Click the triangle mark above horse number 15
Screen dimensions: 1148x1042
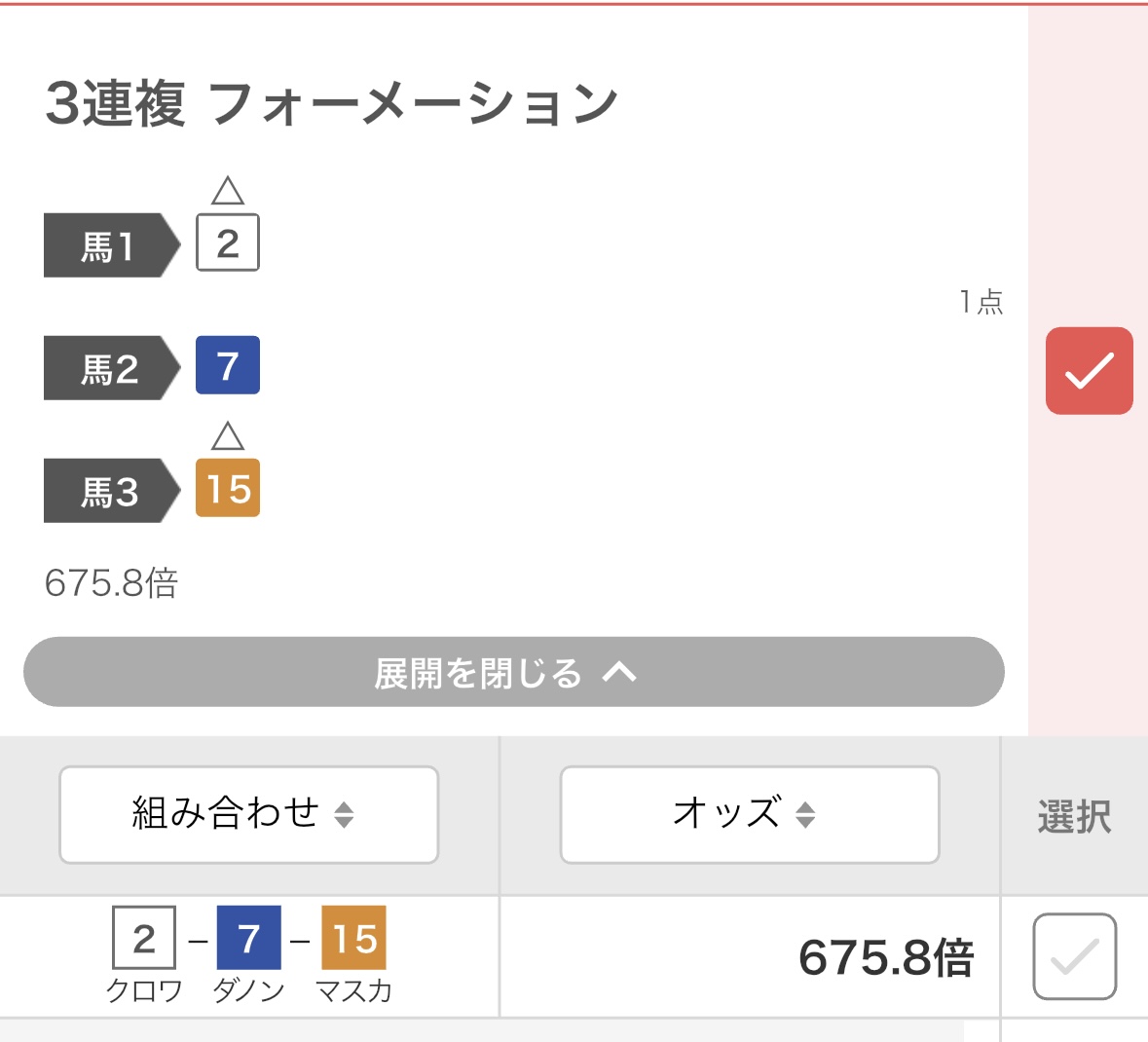click(x=228, y=436)
